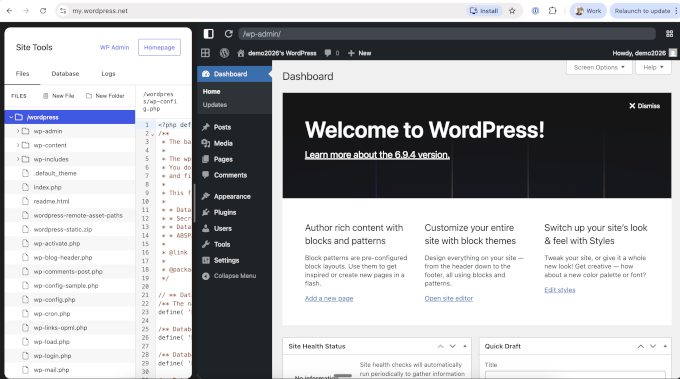Visit demo2026's WordPress site home
Screen dimensions: 680x379
click(x=277, y=53)
